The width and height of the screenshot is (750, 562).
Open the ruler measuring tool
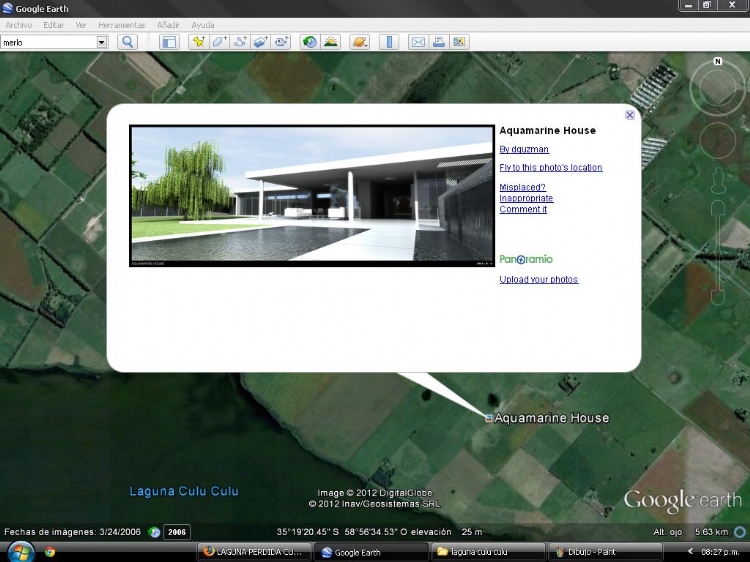tap(389, 42)
